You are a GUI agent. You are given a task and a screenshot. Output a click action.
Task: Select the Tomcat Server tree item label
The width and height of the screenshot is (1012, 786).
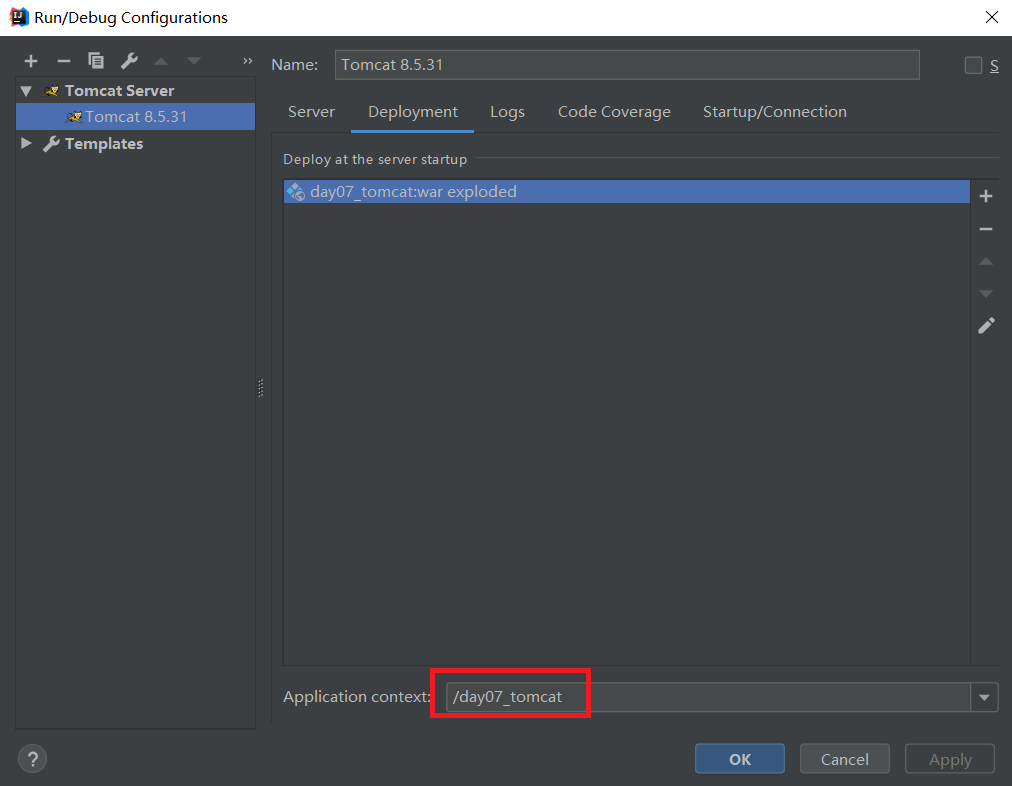(x=119, y=91)
